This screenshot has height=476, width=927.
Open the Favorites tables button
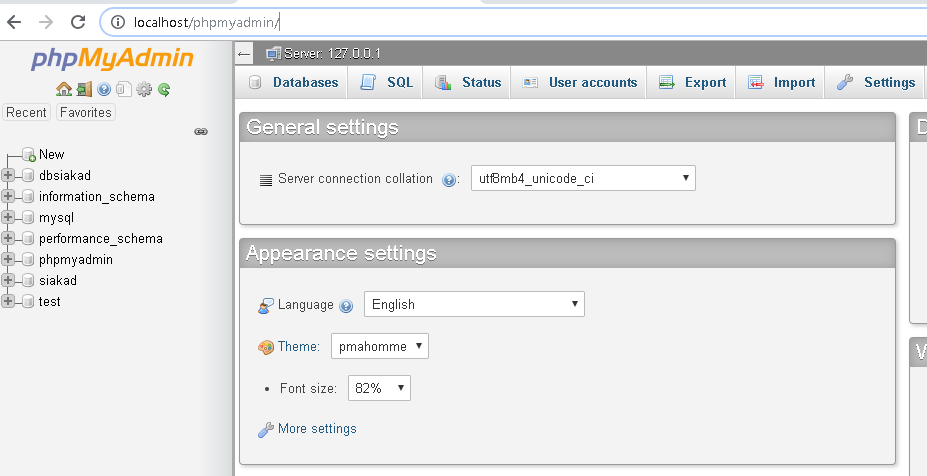tap(86, 112)
